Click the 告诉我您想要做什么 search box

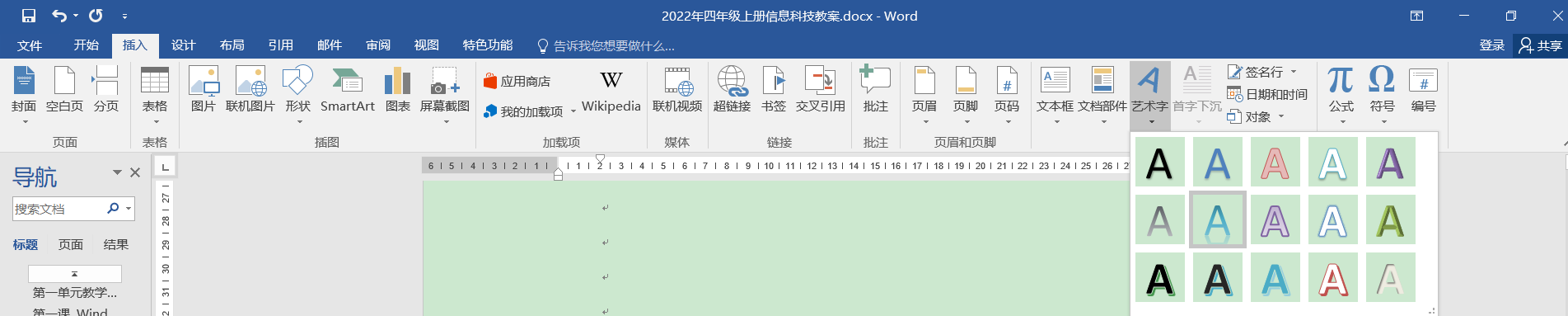(606, 45)
